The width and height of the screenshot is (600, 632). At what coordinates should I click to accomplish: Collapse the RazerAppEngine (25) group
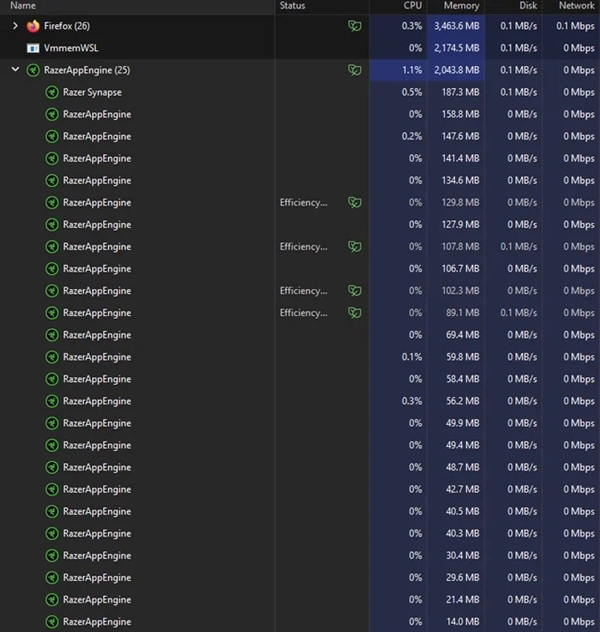coord(15,69)
